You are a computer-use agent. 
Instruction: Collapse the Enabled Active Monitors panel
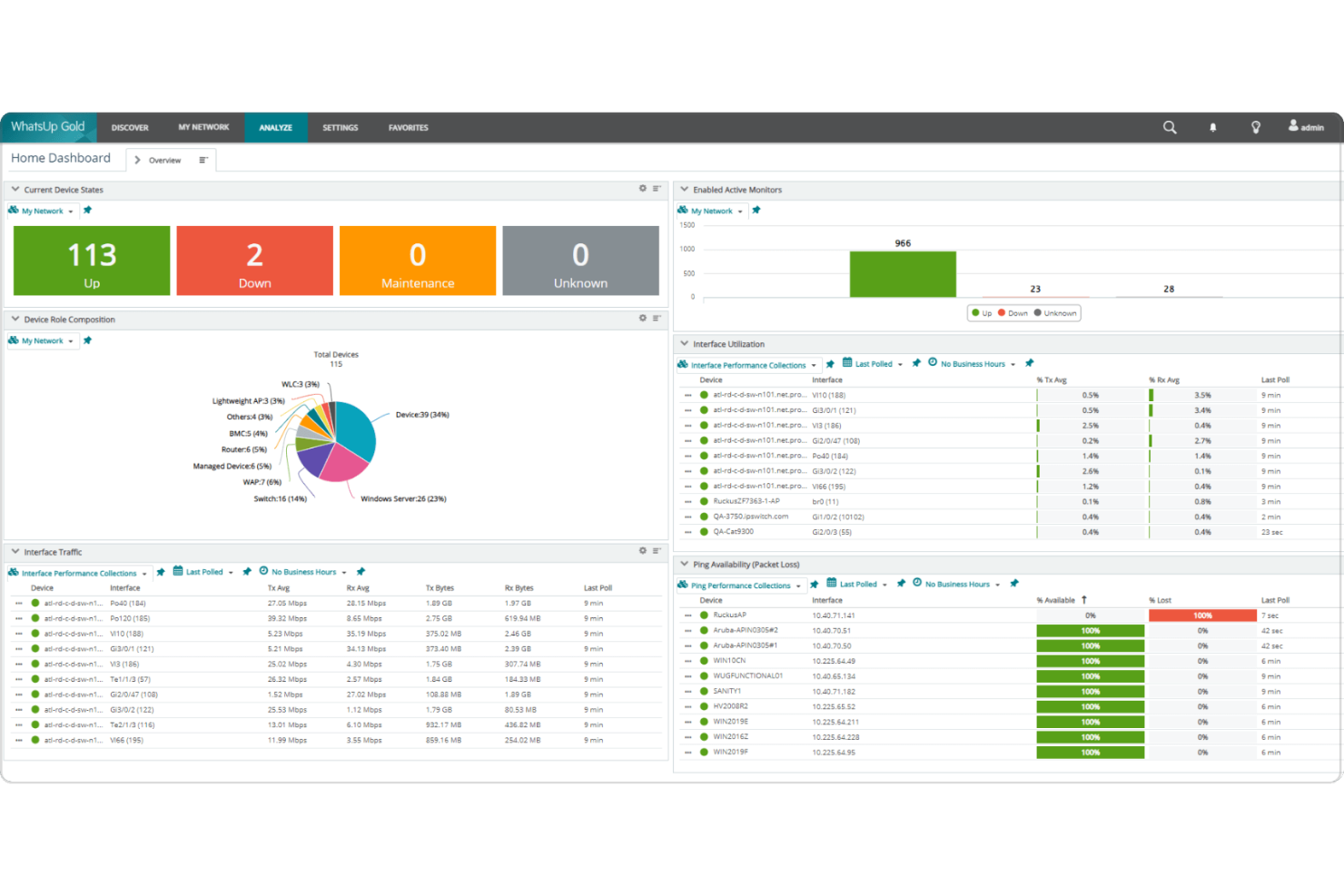point(684,189)
